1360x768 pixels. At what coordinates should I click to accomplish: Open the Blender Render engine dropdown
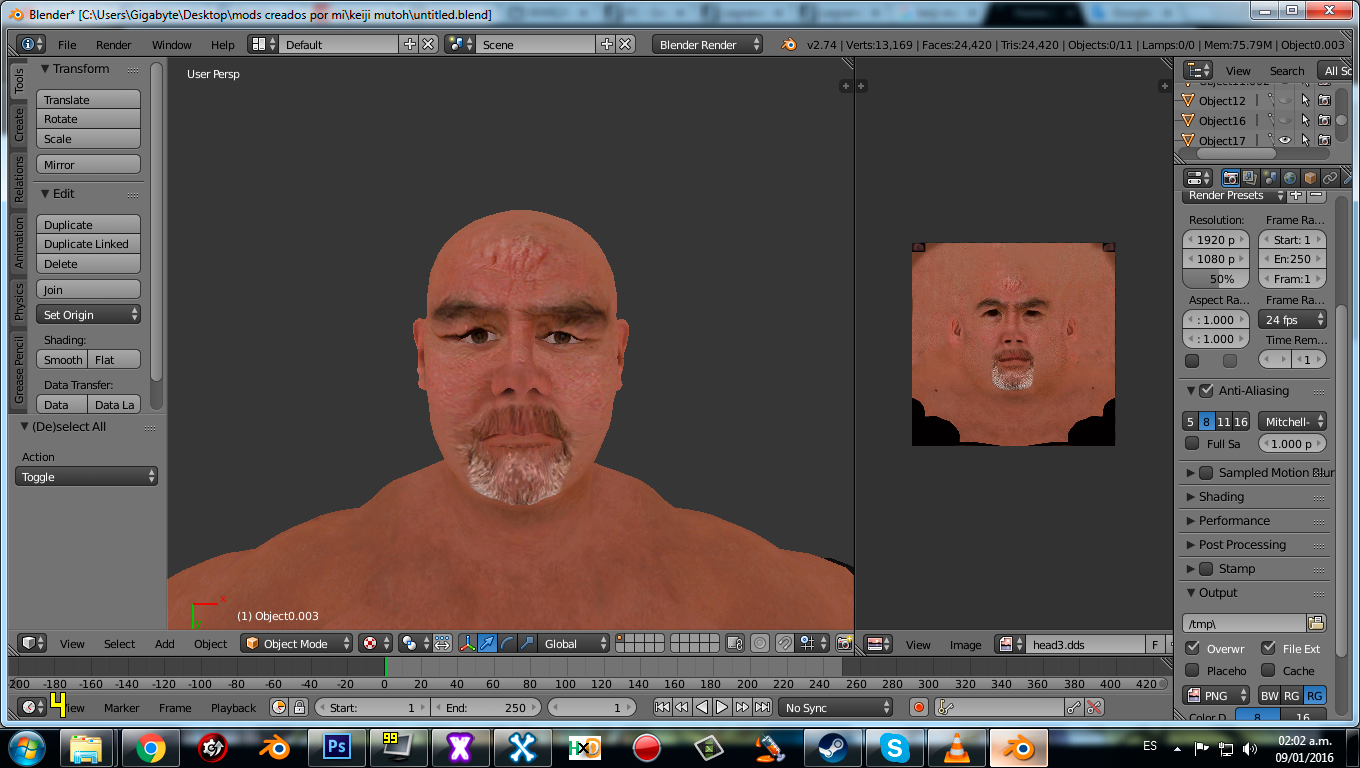[707, 44]
